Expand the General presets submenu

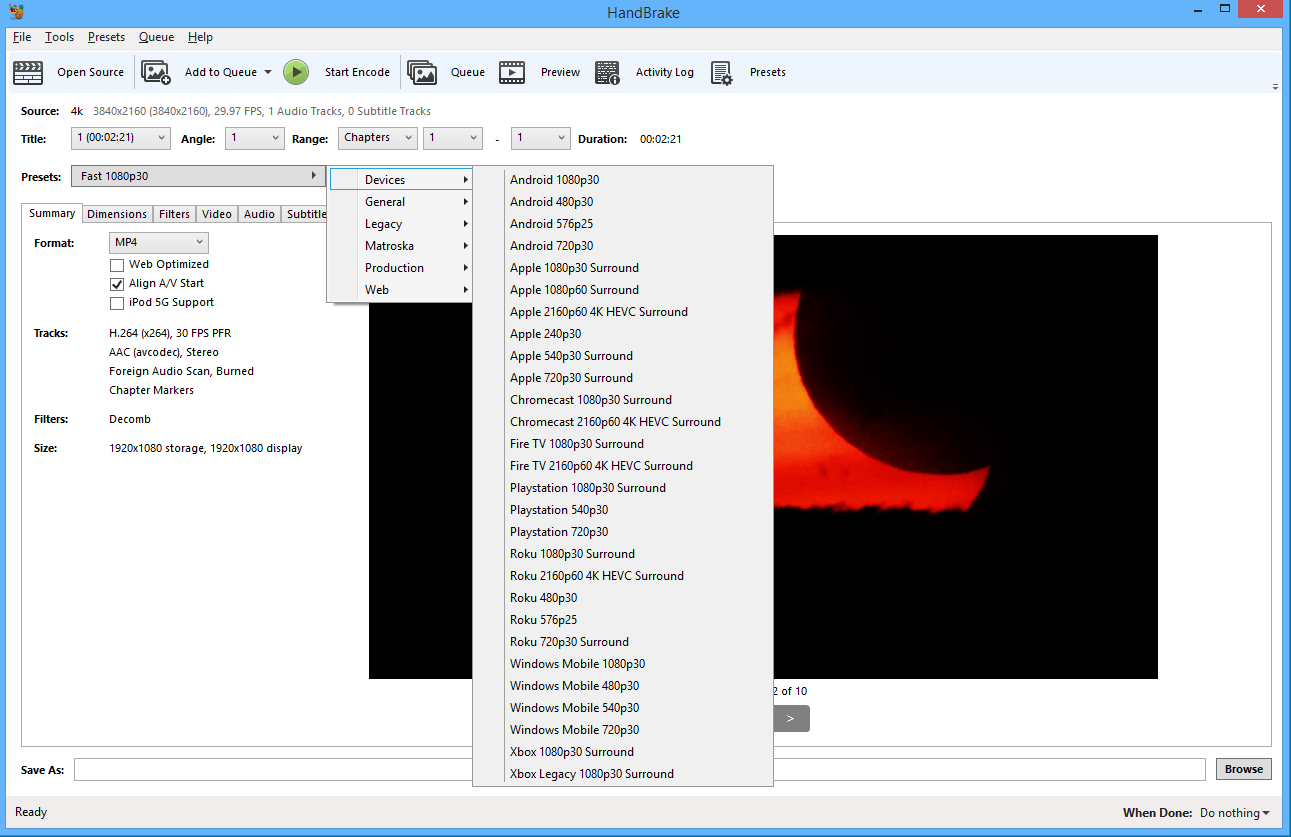point(400,202)
